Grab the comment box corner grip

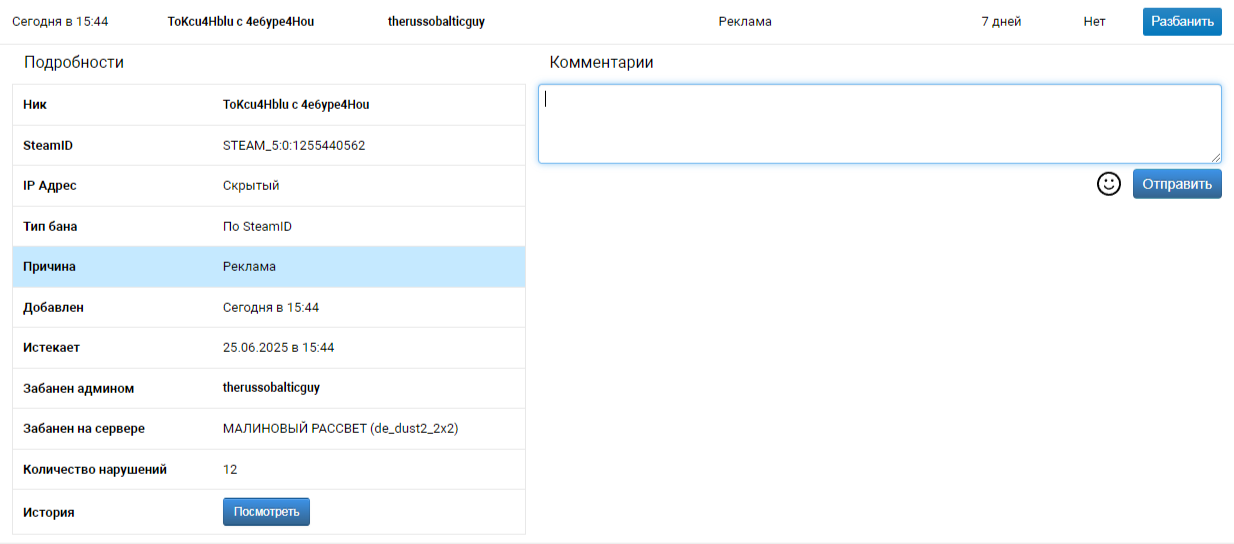pyautogui.click(x=1215, y=157)
